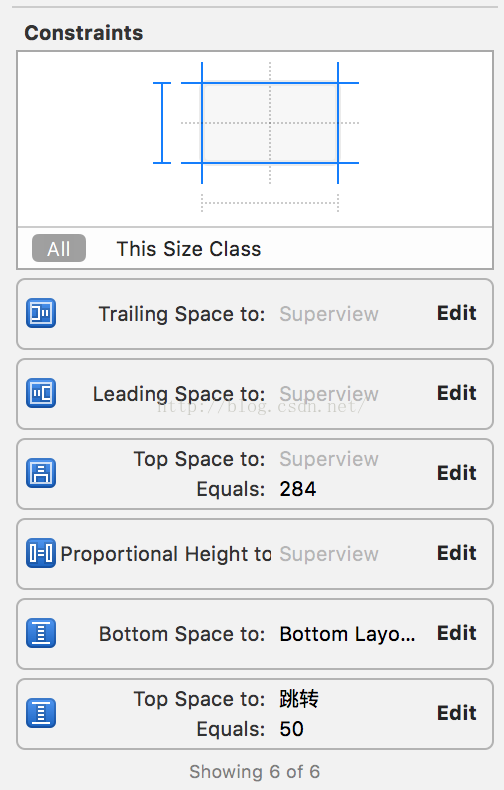Toggle the leading edge constraint strut

pyautogui.click(x=202, y=123)
